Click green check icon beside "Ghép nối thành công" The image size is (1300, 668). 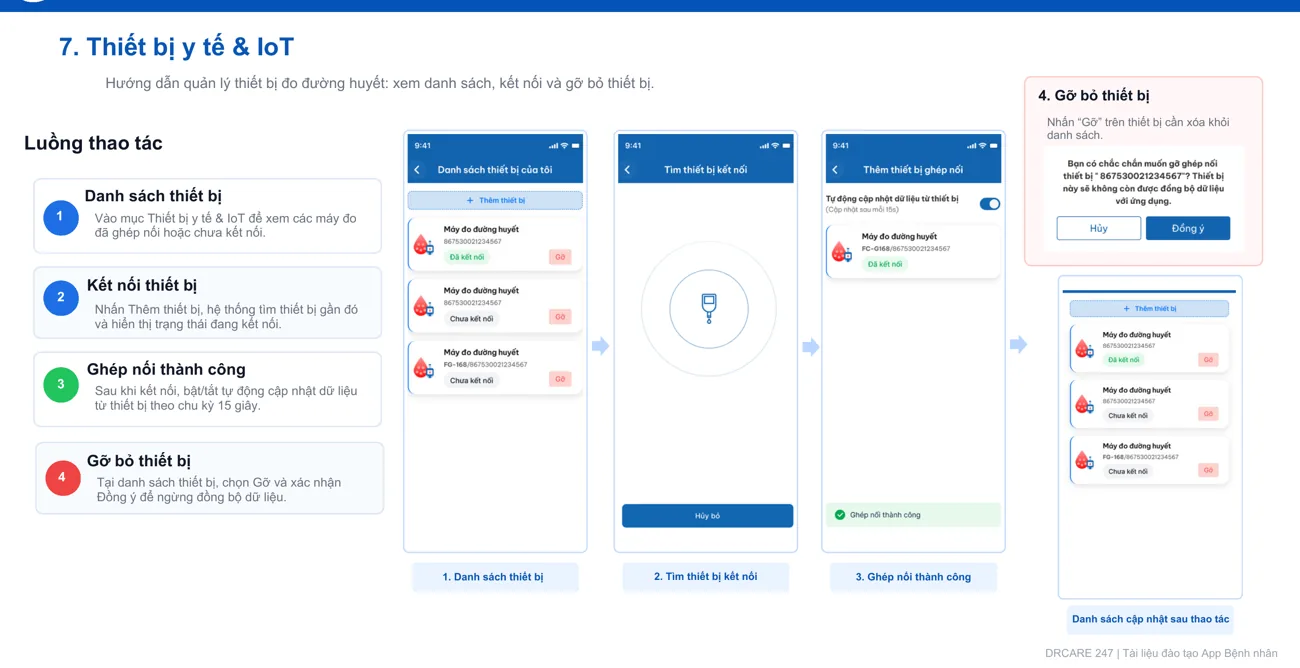tap(840, 515)
